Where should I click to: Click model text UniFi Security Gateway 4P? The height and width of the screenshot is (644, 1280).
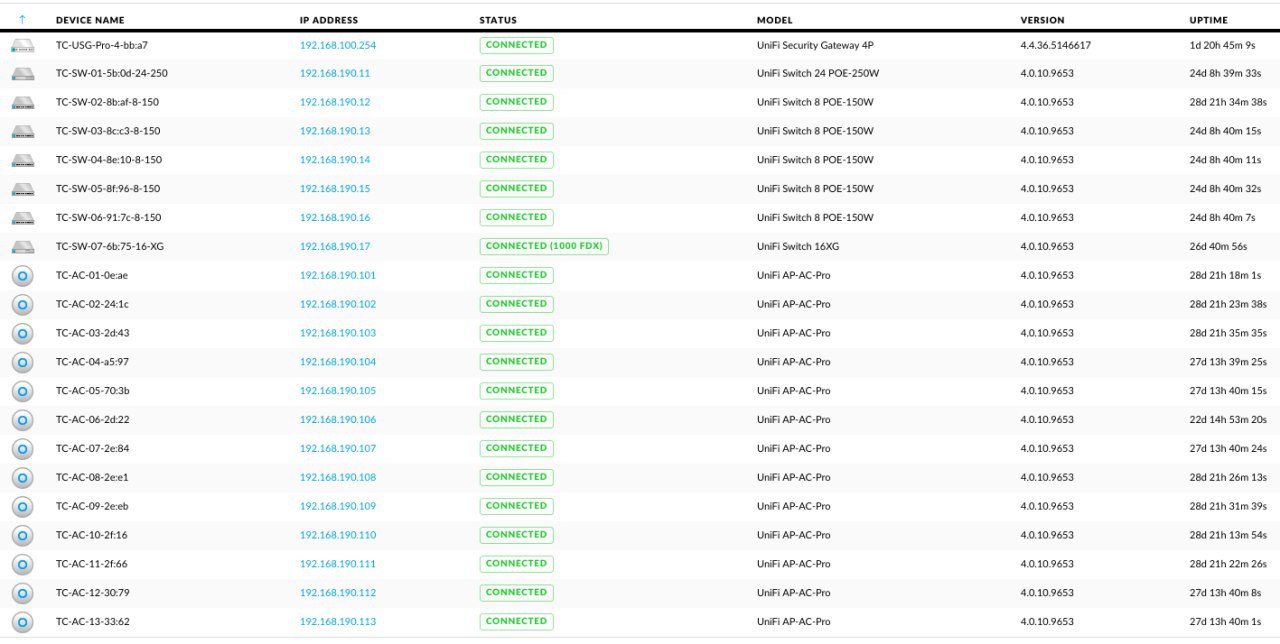click(816, 45)
